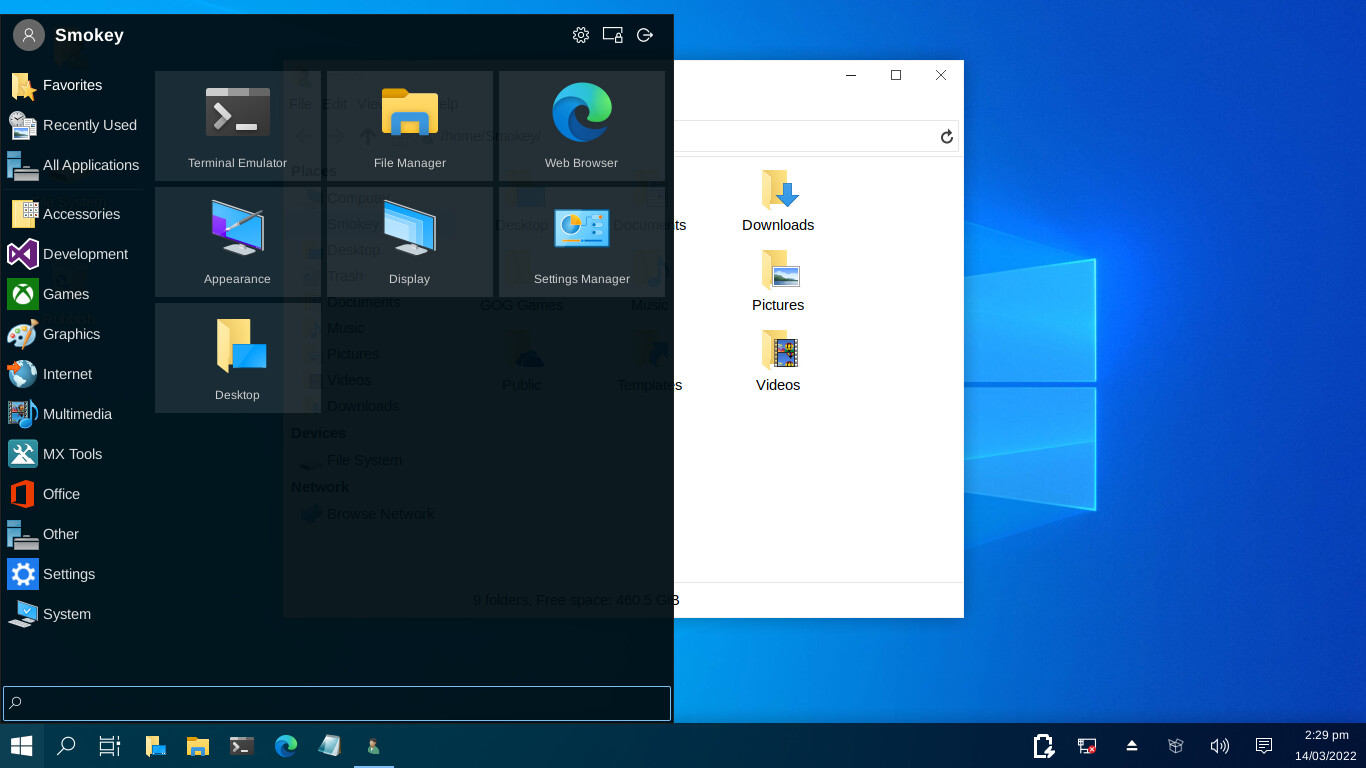This screenshot has width=1366, height=768.
Task: Click the Windows start button
Action: pyautogui.click(x=21, y=746)
